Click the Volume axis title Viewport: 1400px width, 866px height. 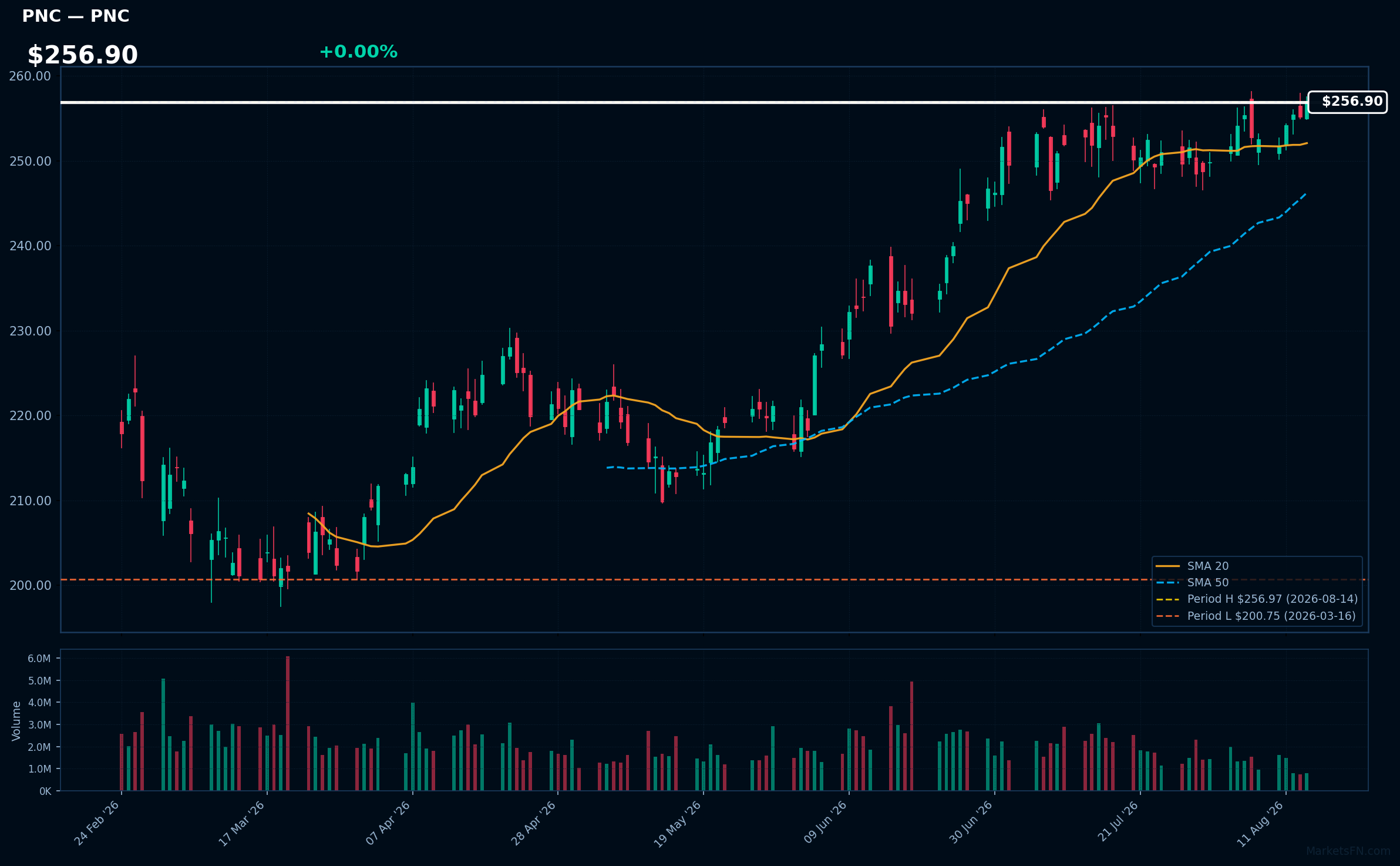(x=16, y=720)
